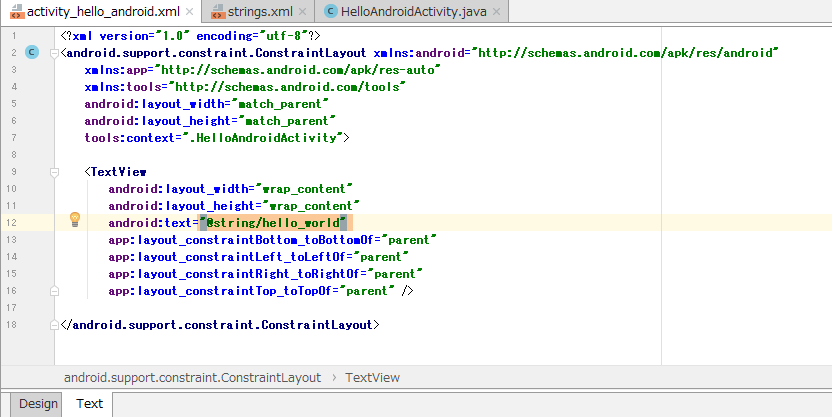Click the strings.xml tab file icon

tap(218, 12)
